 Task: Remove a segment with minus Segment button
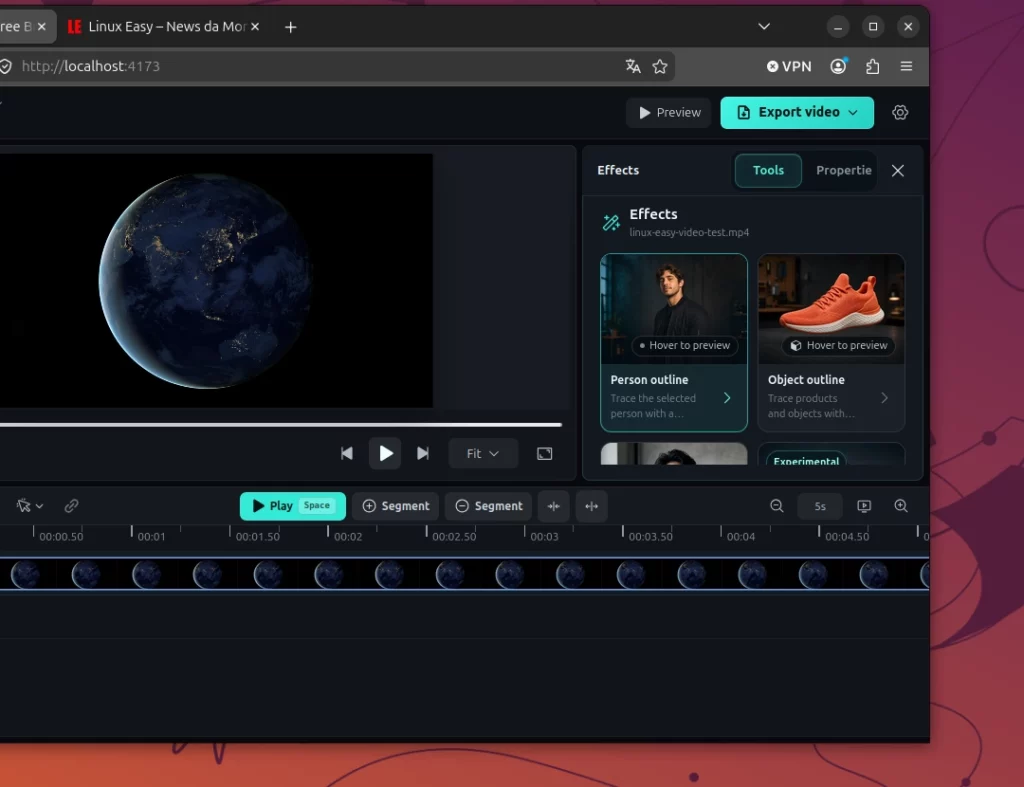488,506
